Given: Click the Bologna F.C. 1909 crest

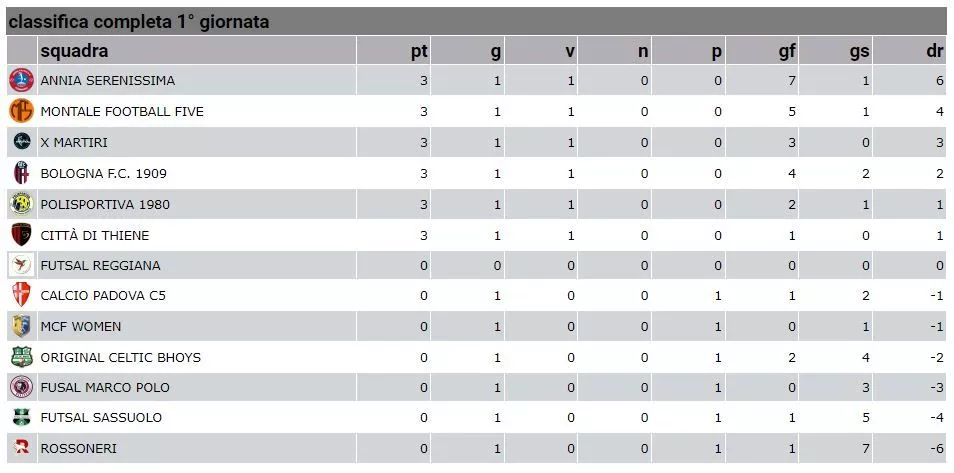Looking at the screenshot, I should tap(21, 173).
